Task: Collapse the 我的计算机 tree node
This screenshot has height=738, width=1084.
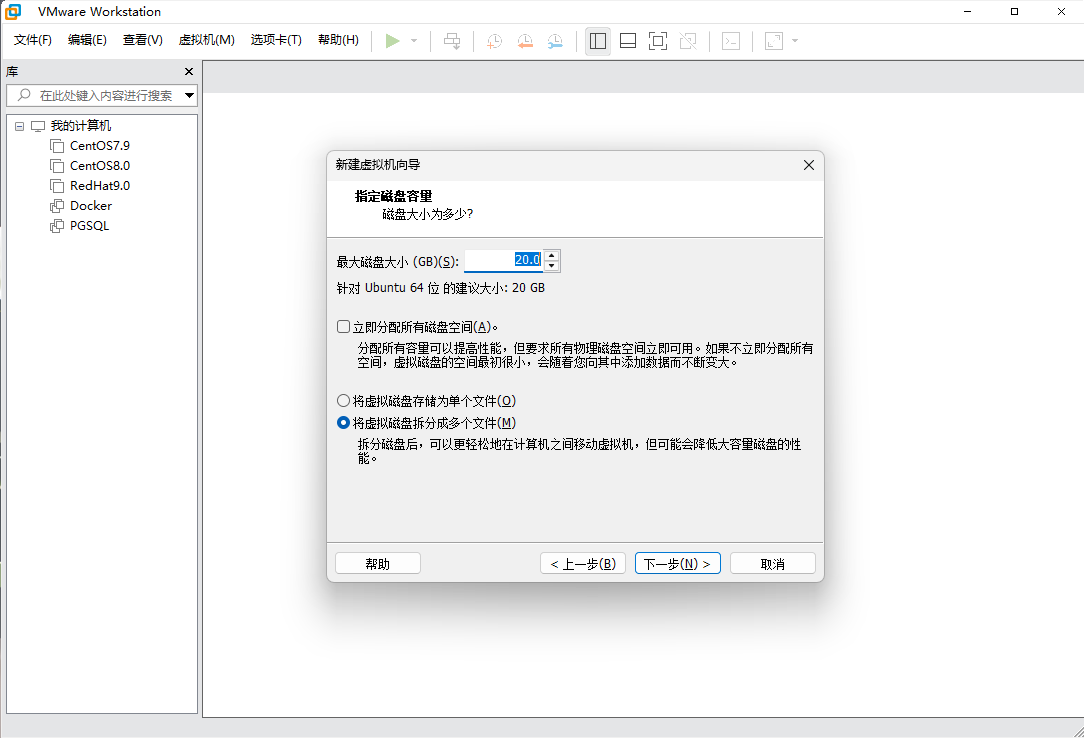Action: click(x=19, y=126)
